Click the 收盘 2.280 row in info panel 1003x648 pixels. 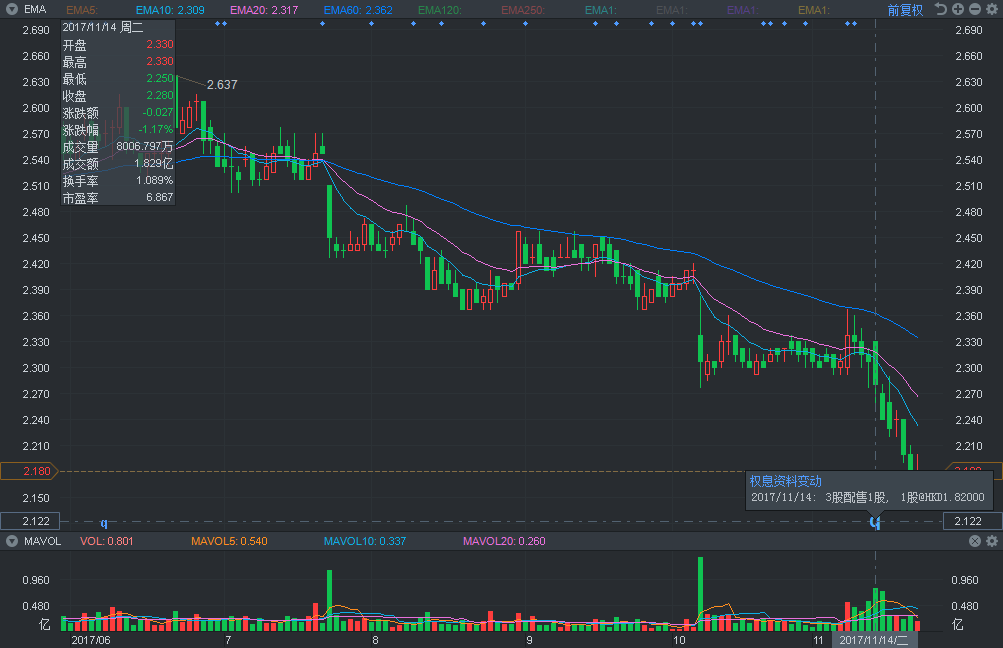point(118,96)
